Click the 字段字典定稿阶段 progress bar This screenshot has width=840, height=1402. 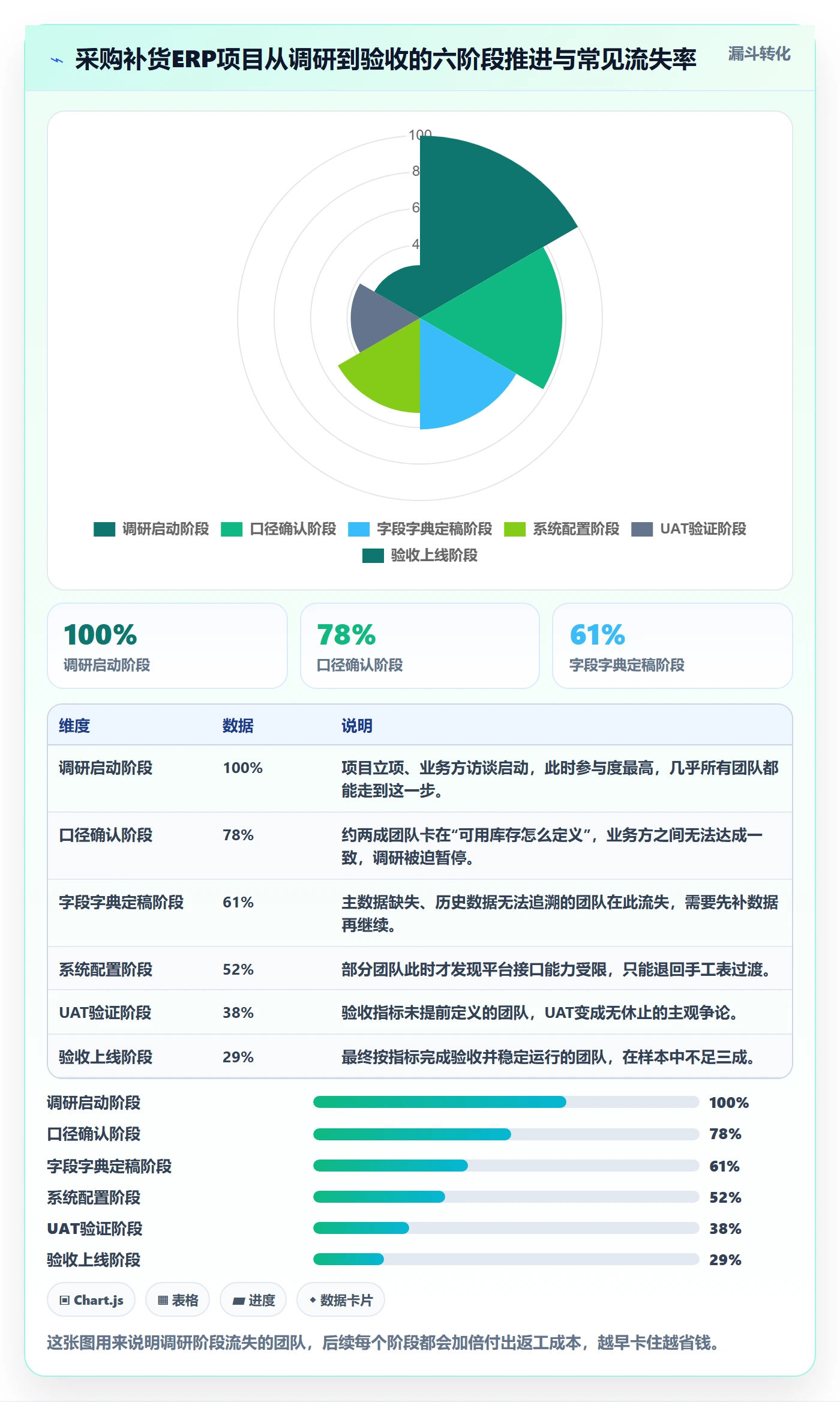pos(506,1166)
